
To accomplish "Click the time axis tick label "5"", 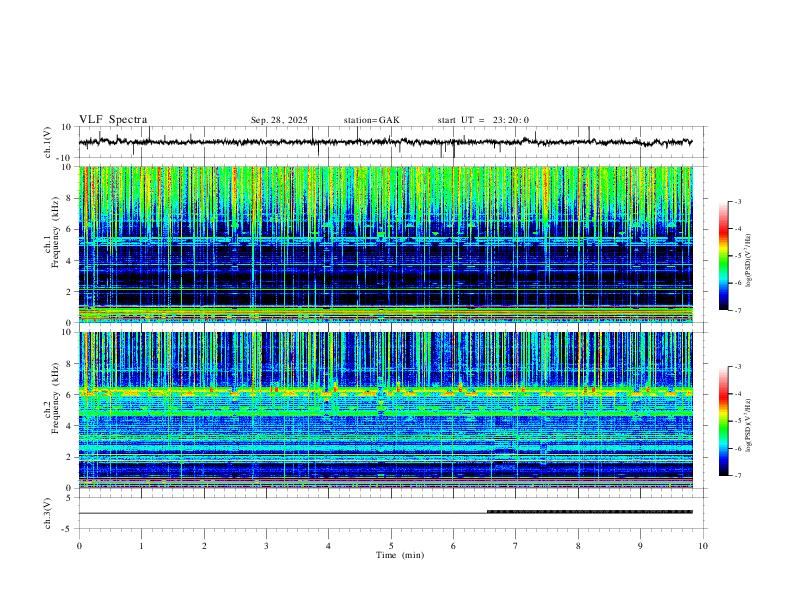I will tap(391, 546).
